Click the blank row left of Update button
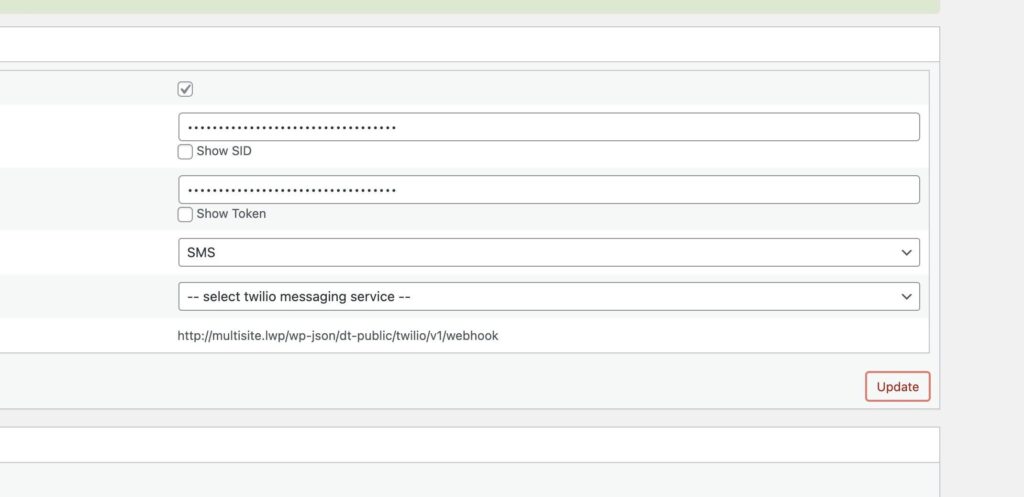Image resolution: width=1024 pixels, height=497 pixels. 430,386
